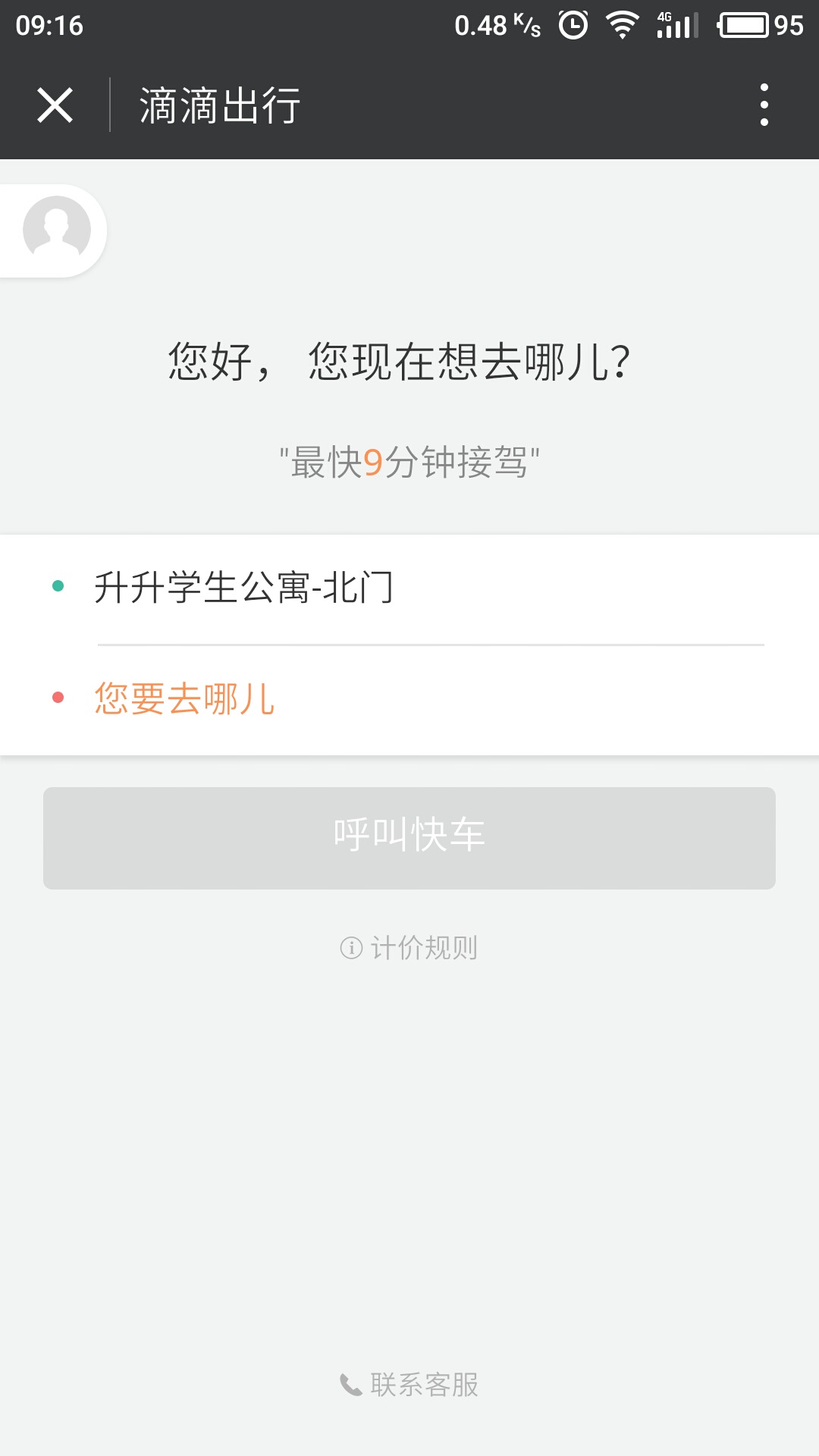819x1456 pixels.
Task: Open the 计价规则 pricing rules link
Action: click(424, 948)
